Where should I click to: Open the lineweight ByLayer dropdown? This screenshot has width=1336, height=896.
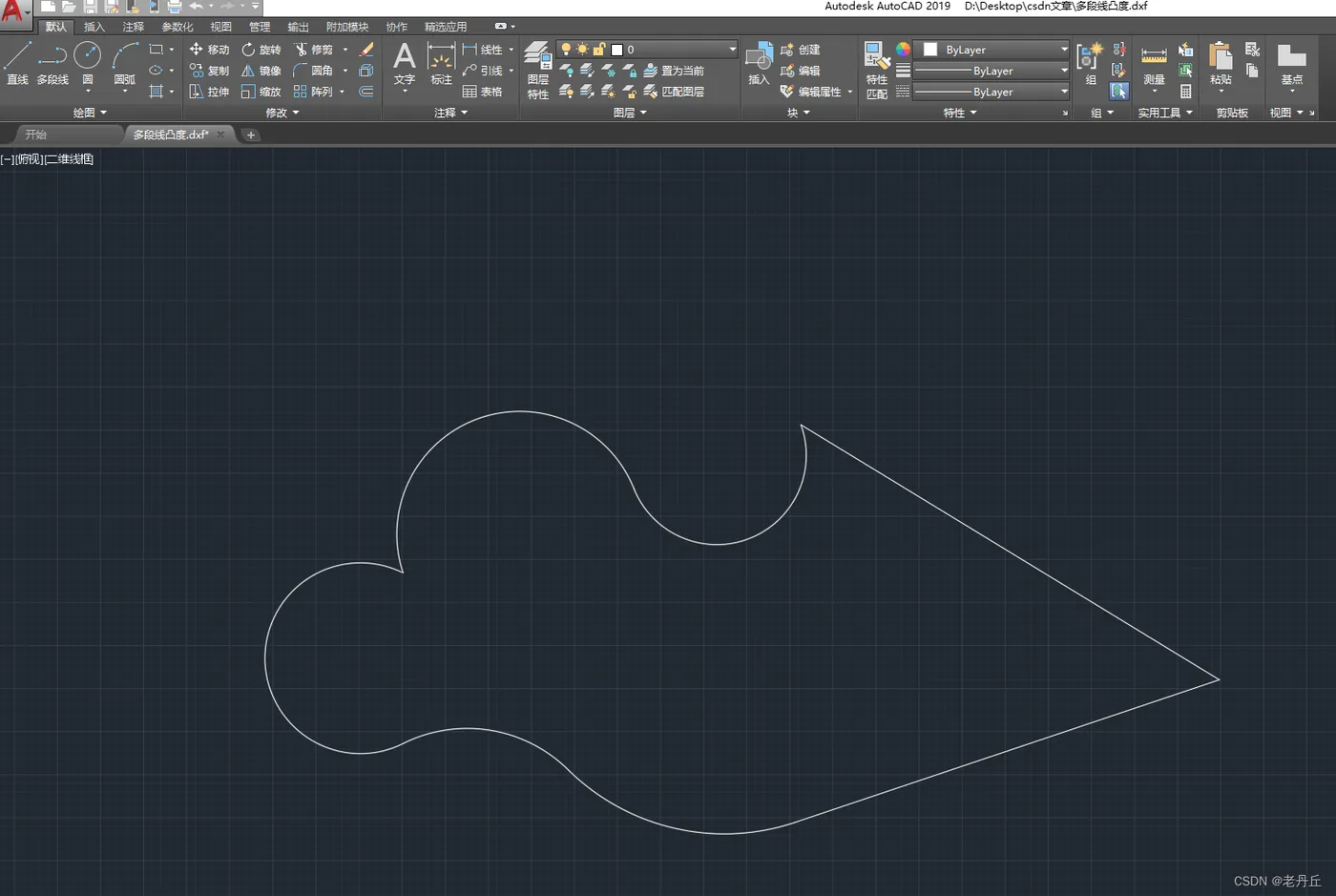click(1064, 71)
